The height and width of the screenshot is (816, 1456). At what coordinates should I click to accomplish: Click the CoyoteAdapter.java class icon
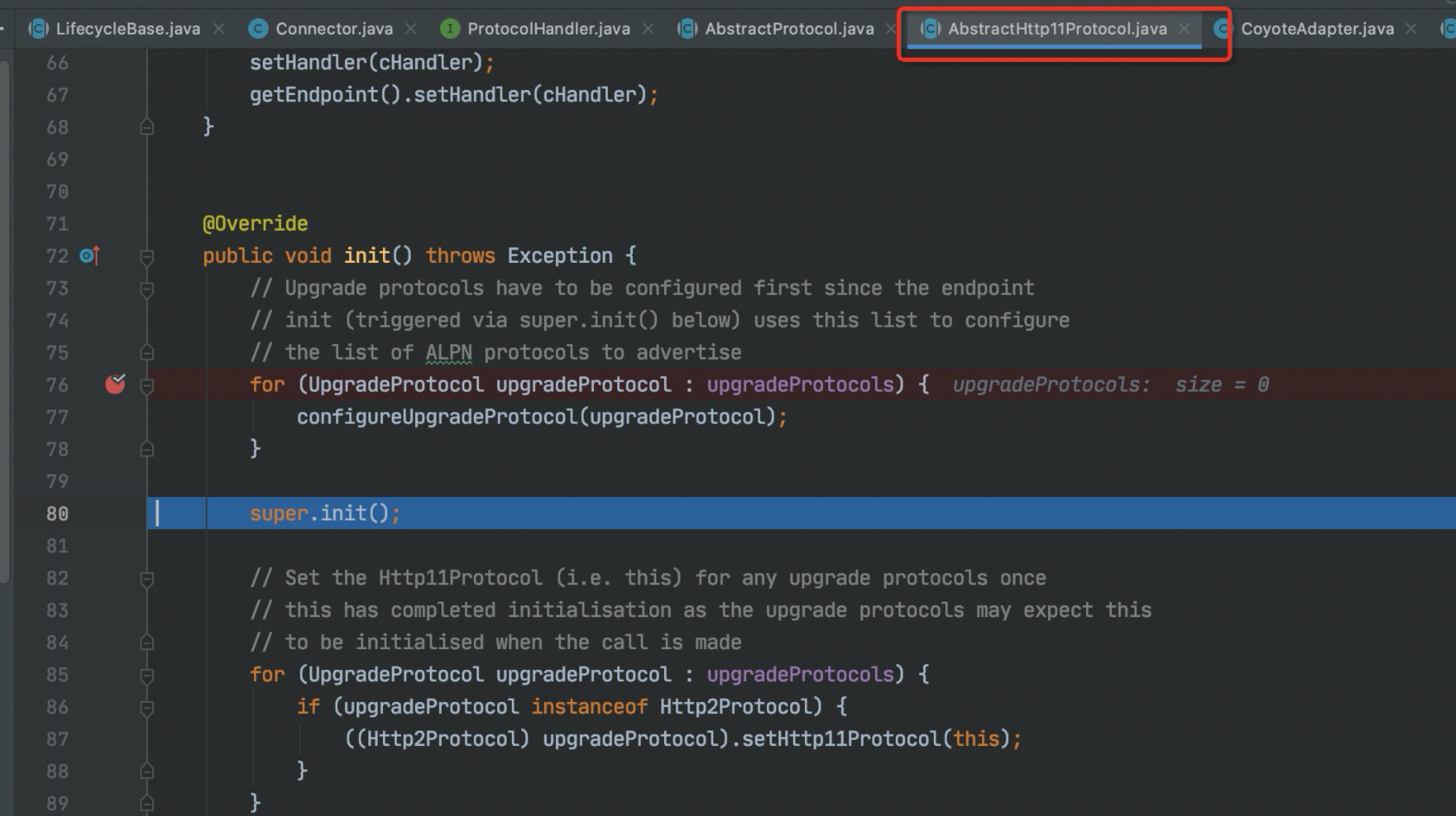pyautogui.click(x=1222, y=29)
